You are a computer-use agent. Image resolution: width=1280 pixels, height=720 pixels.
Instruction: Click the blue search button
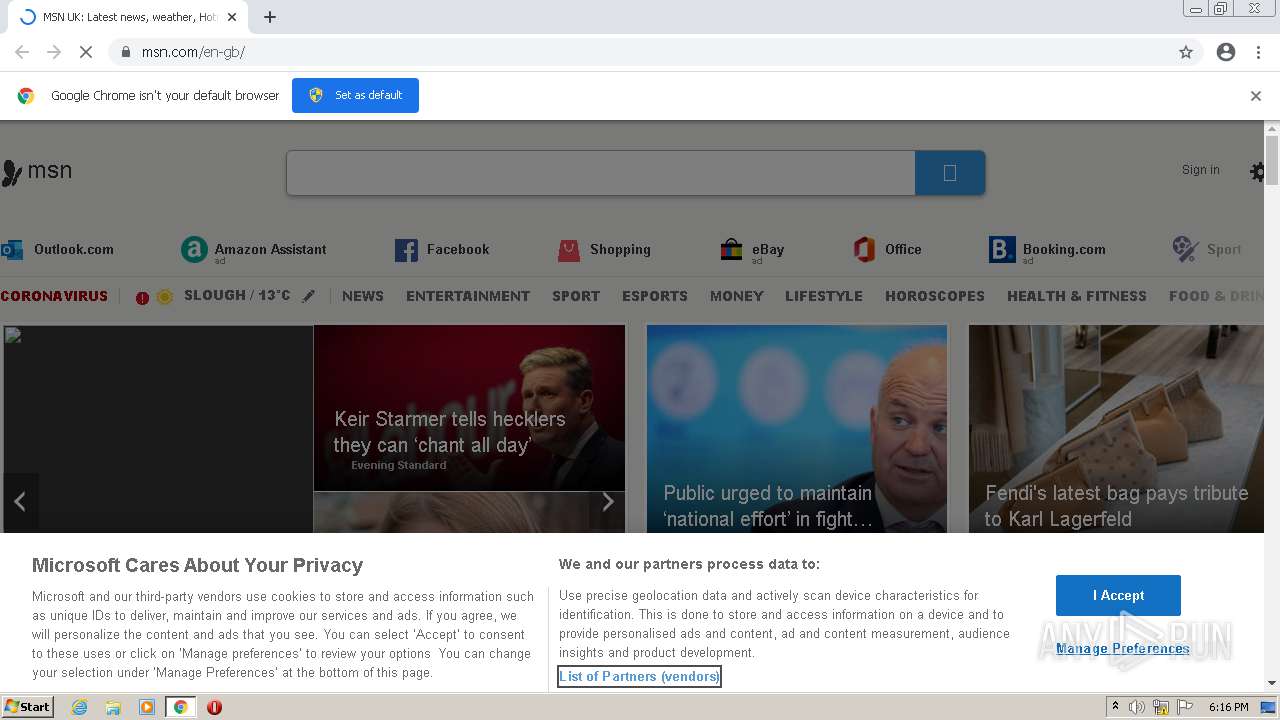tap(950, 173)
